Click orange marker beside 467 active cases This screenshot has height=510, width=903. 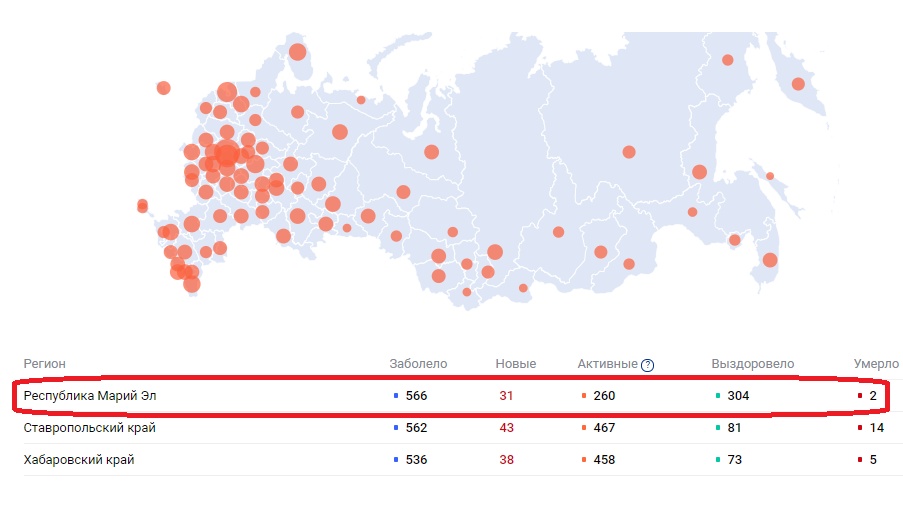coord(583,428)
